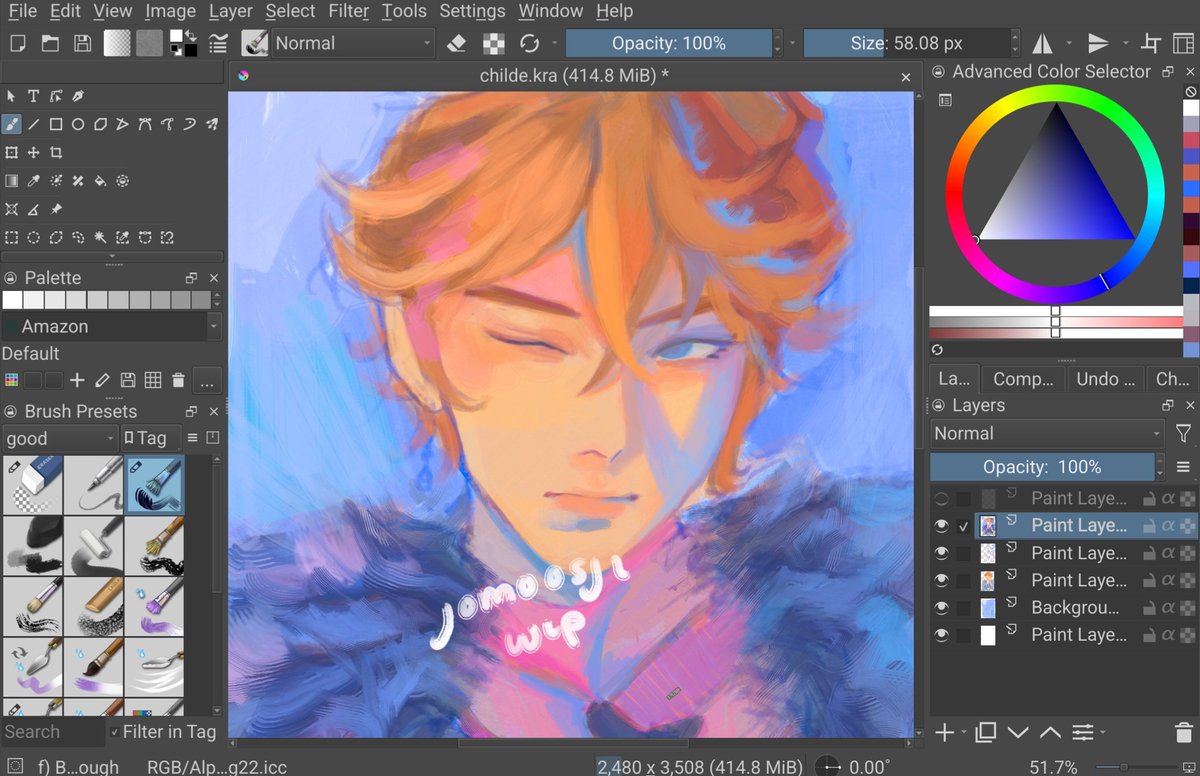
Task: Toggle alpha lock on selected Paint Layer
Action: click(1167, 525)
